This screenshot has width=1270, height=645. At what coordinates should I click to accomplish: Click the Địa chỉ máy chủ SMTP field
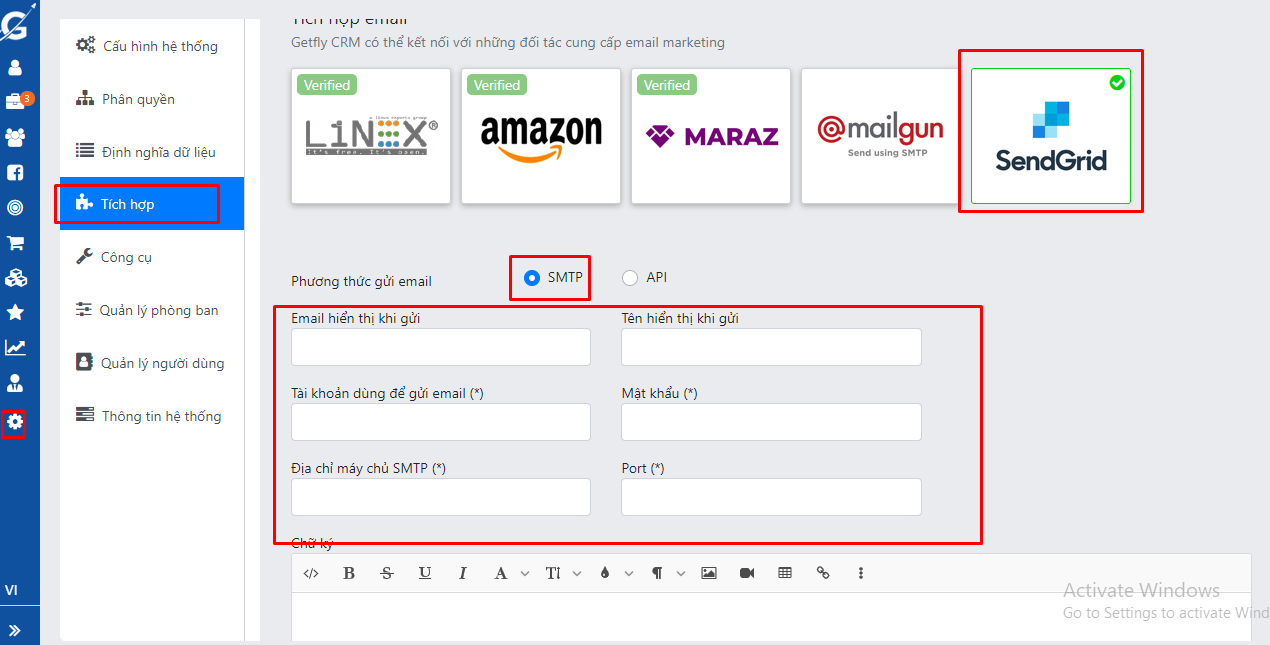click(x=440, y=497)
